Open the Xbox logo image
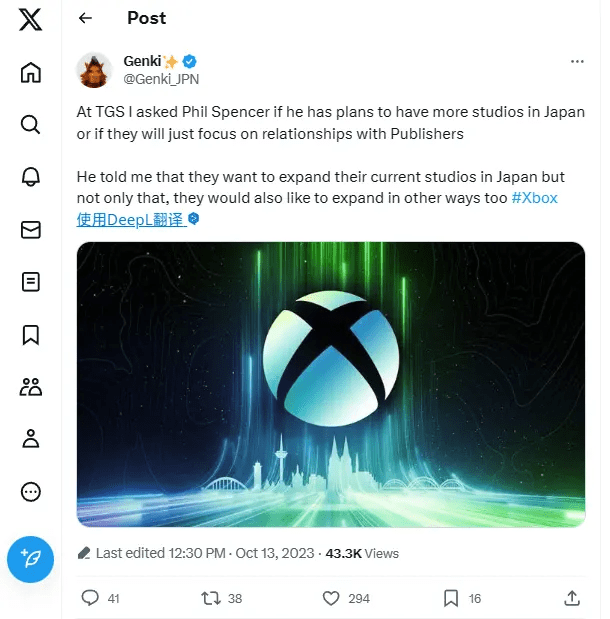This screenshot has height=619, width=610. [331, 384]
